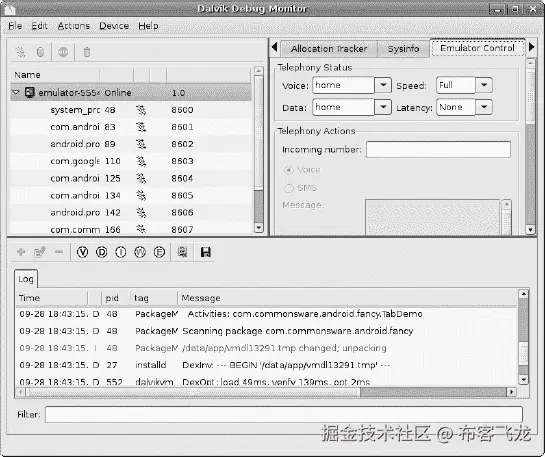The height and width of the screenshot is (457, 545).
Task: Click the Time column header in log
Action: coord(52,298)
